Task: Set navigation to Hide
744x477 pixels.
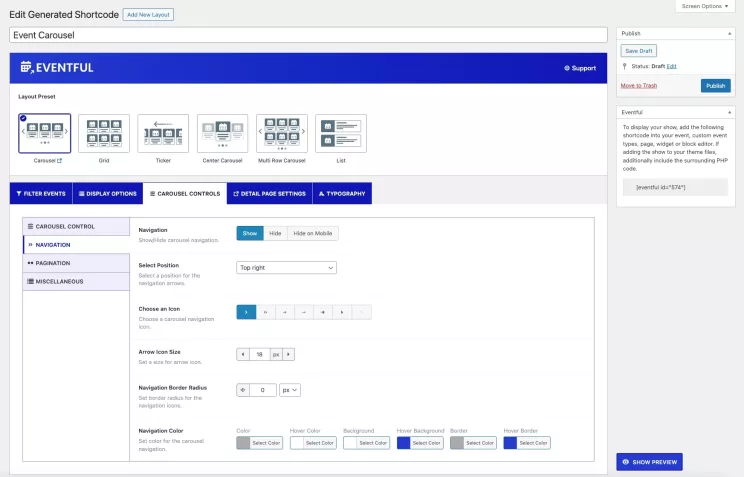Action: 275,233
